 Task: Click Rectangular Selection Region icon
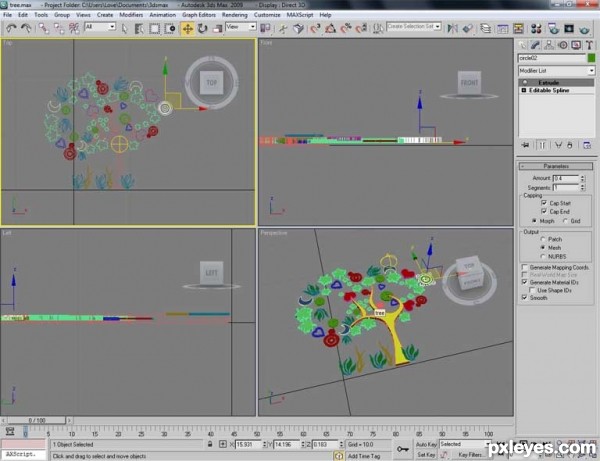[154, 28]
